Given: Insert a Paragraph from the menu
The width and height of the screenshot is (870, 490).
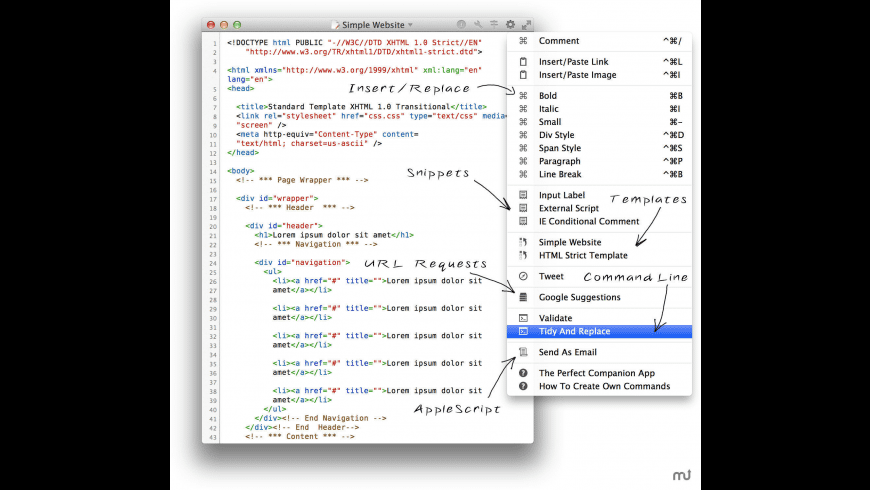Looking at the screenshot, I should coord(599,161).
